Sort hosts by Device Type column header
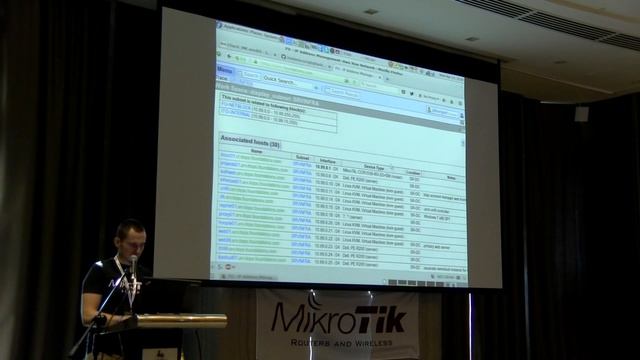Image resolution: width=640 pixels, height=360 pixels. pyautogui.click(x=374, y=167)
